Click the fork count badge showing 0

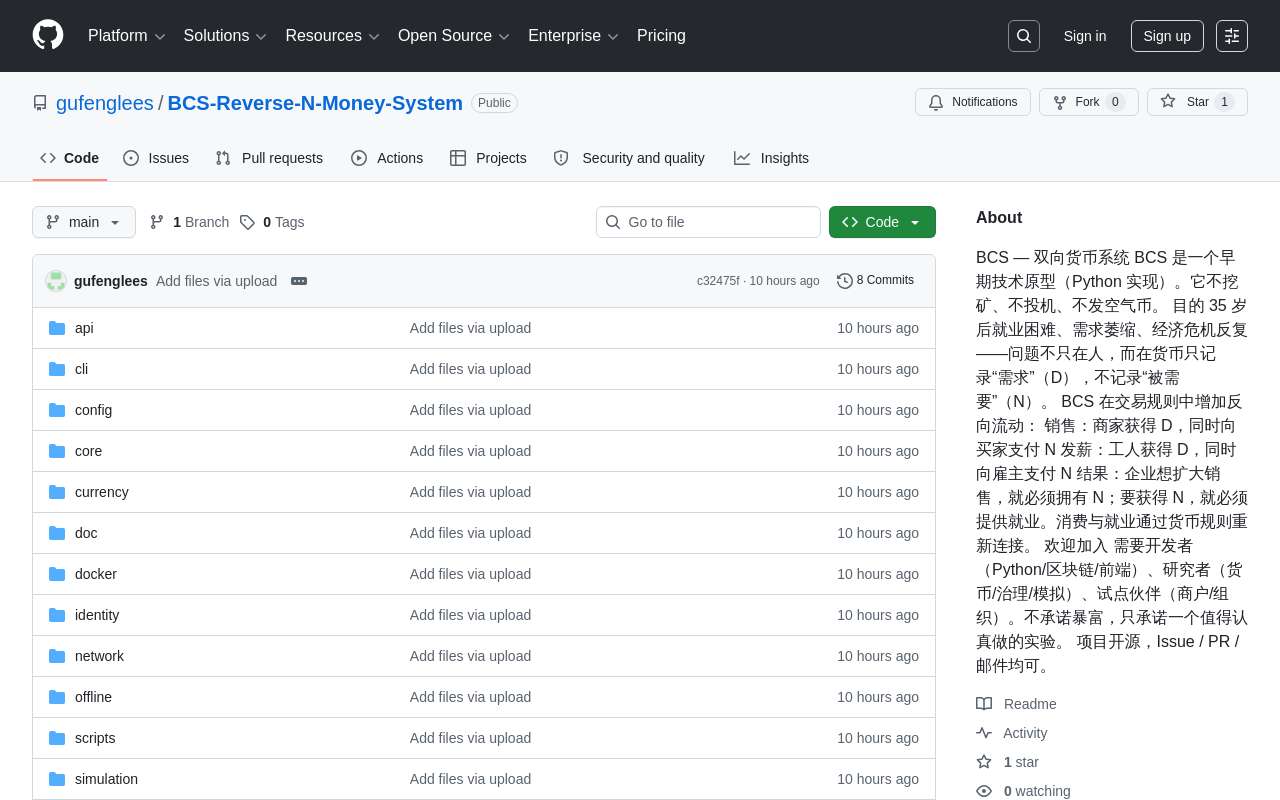click(x=1115, y=102)
